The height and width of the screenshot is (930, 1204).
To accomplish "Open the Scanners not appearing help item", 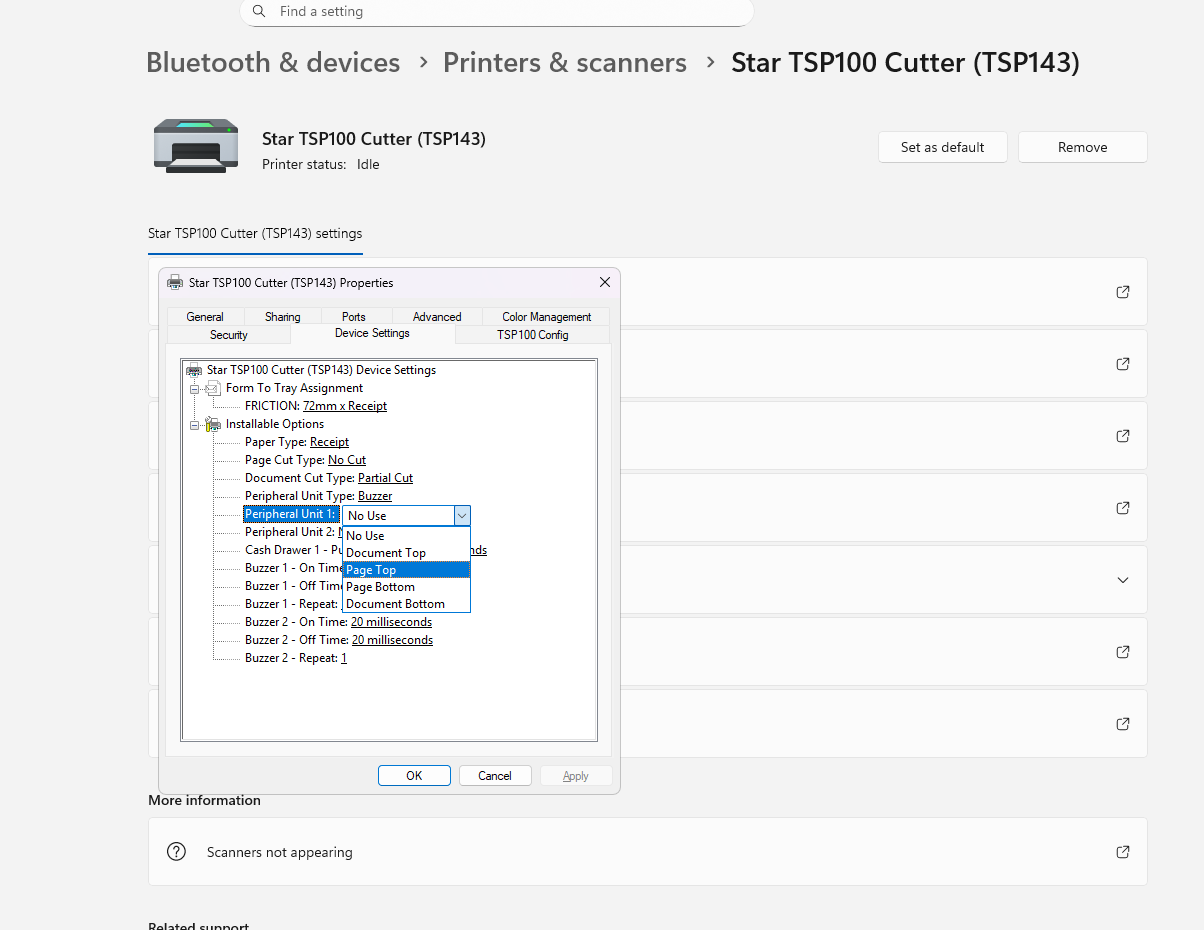I will tap(647, 852).
